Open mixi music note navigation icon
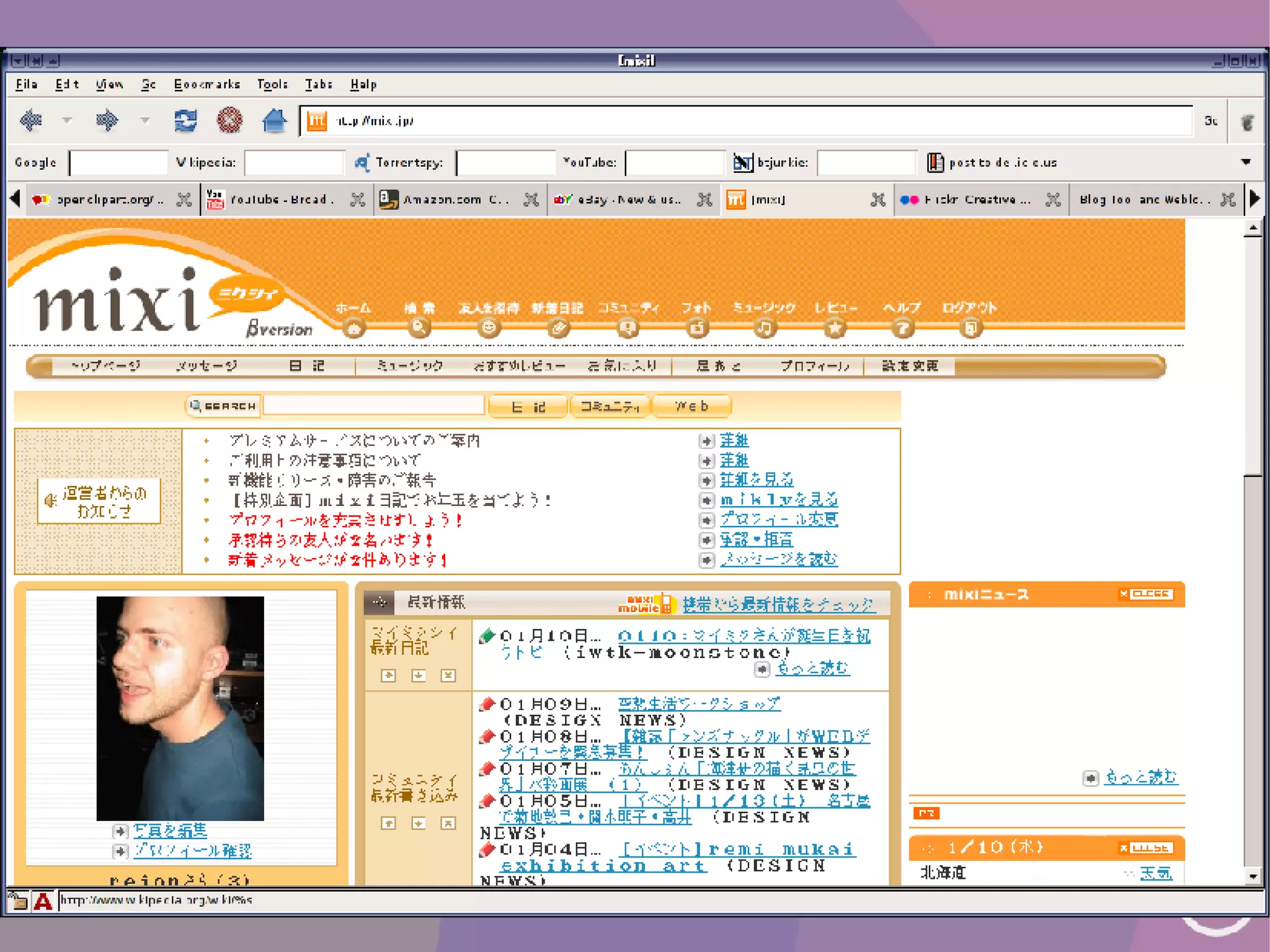The height and width of the screenshot is (952, 1270). tap(765, 327)
